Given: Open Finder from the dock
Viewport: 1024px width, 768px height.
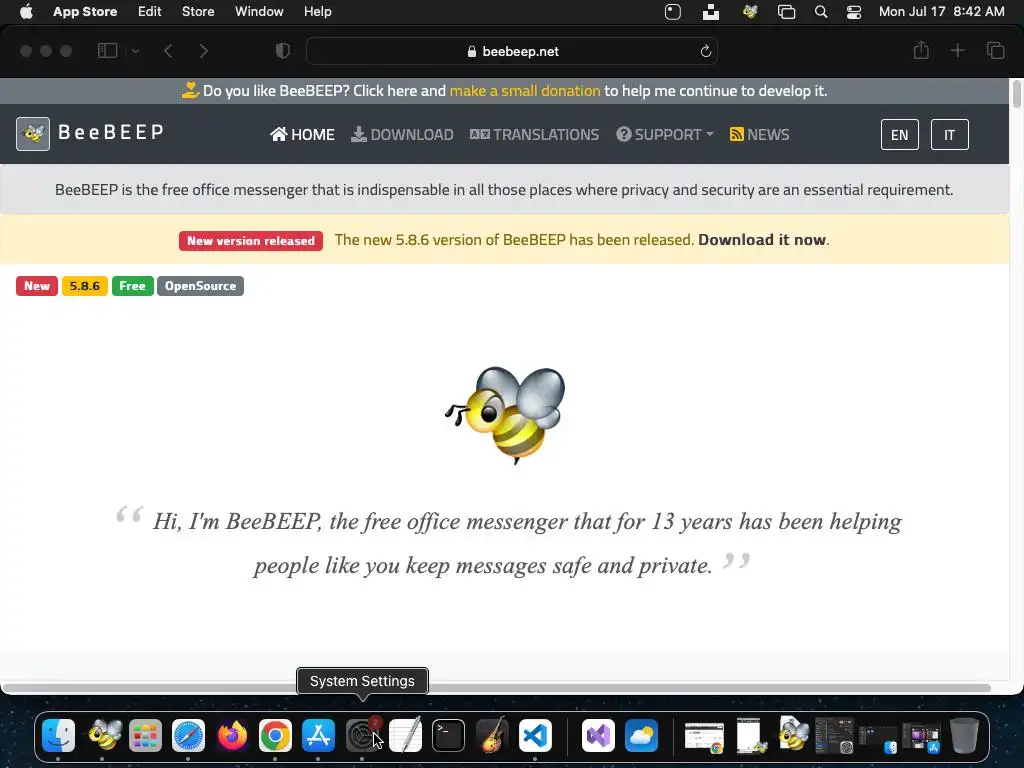Looking at the screenshot, I should coord(58,735).
